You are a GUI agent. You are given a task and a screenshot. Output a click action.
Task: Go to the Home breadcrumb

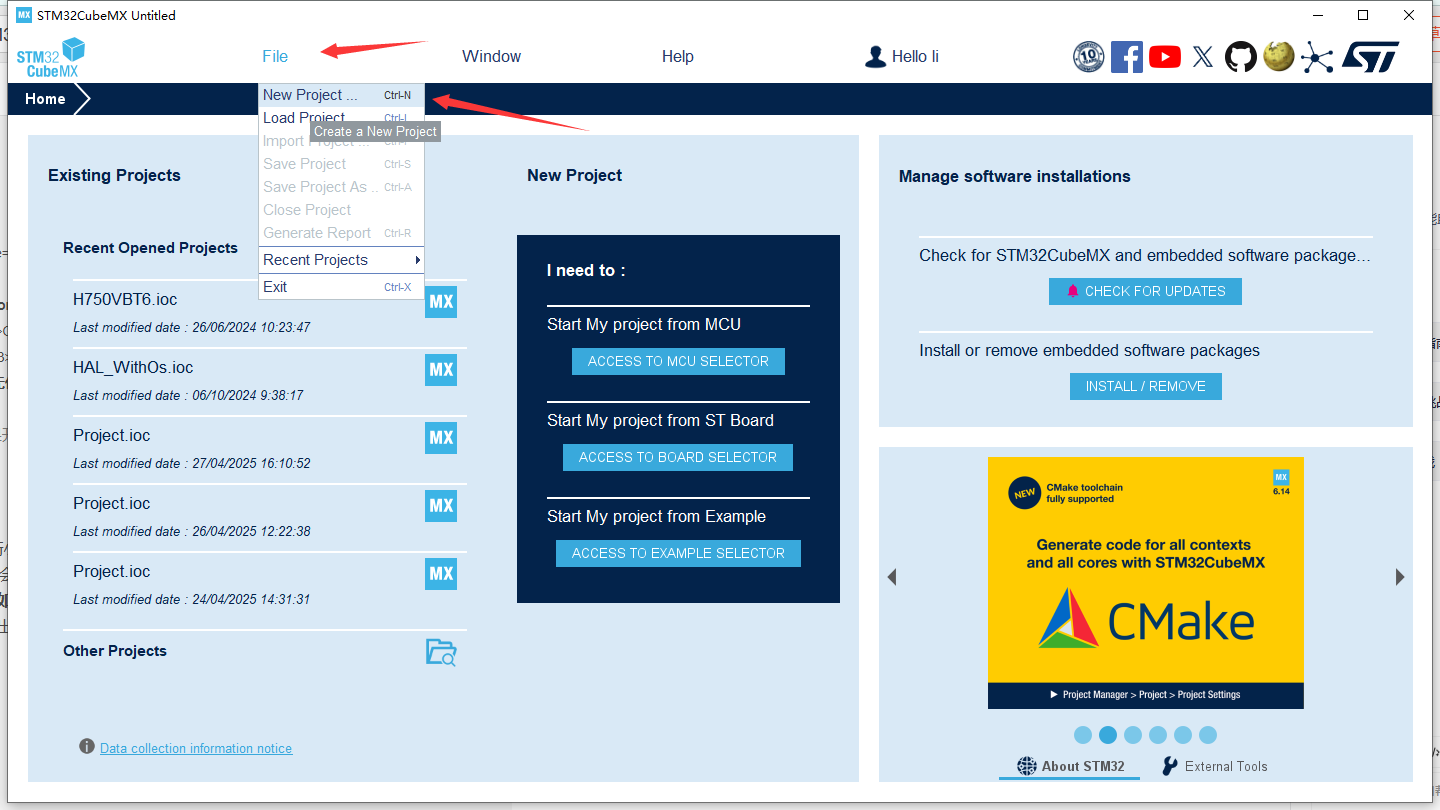point(45,99)
